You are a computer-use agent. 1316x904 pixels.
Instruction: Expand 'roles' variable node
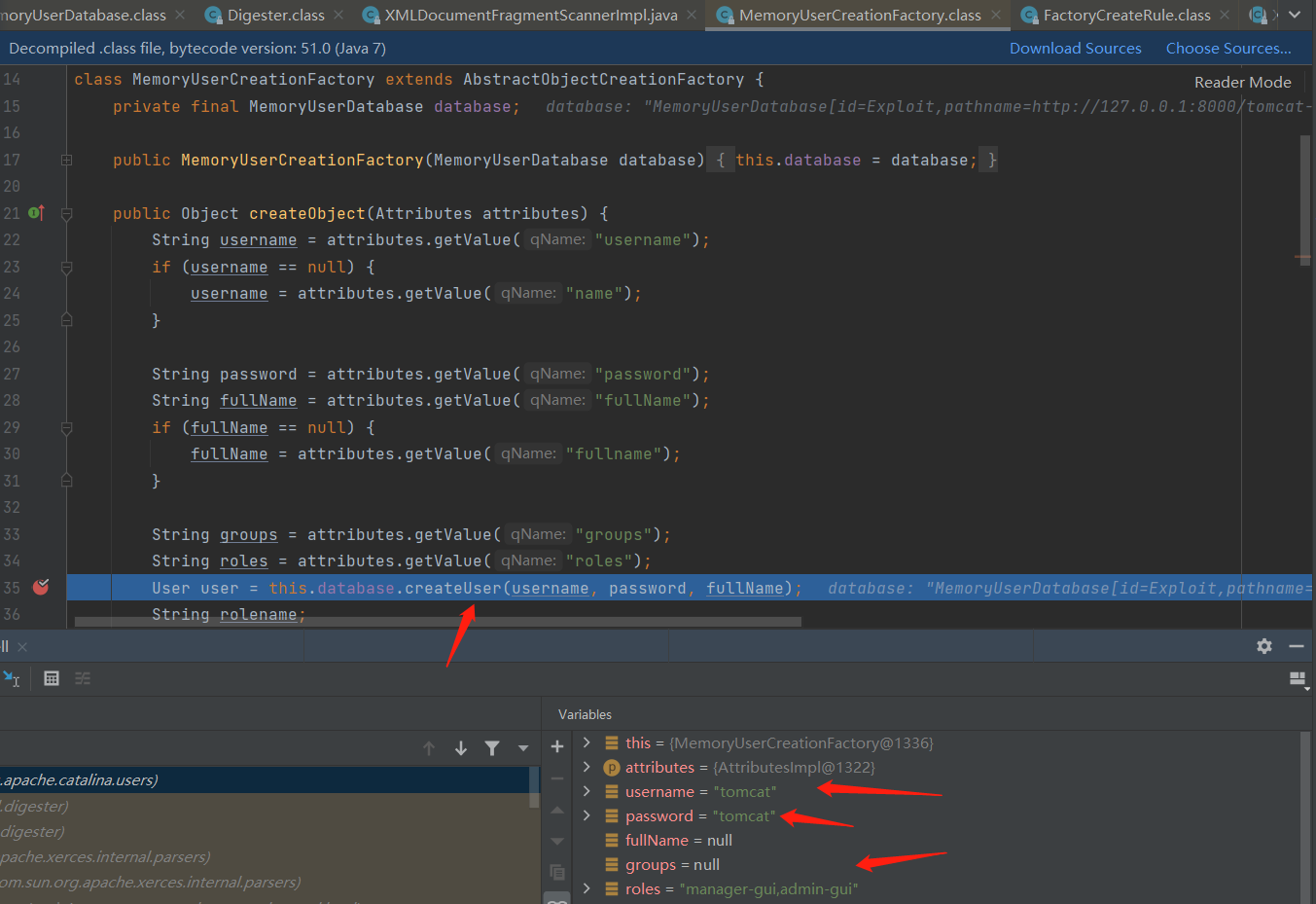(587, 888)
